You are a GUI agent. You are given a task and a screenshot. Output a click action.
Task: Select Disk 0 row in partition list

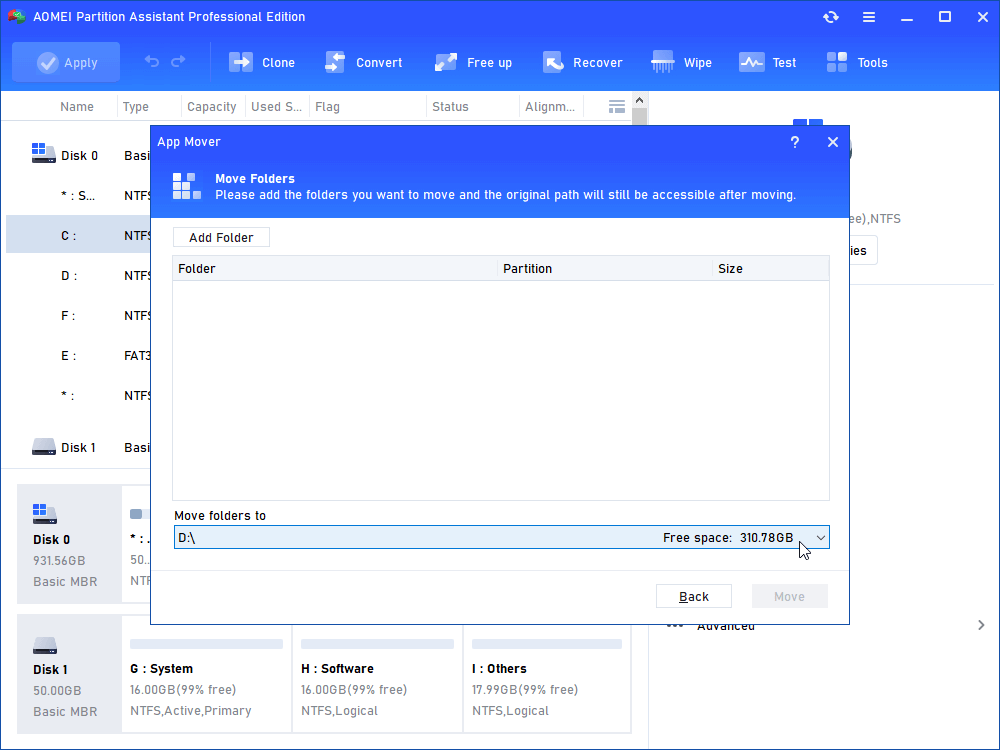[78, 156]
